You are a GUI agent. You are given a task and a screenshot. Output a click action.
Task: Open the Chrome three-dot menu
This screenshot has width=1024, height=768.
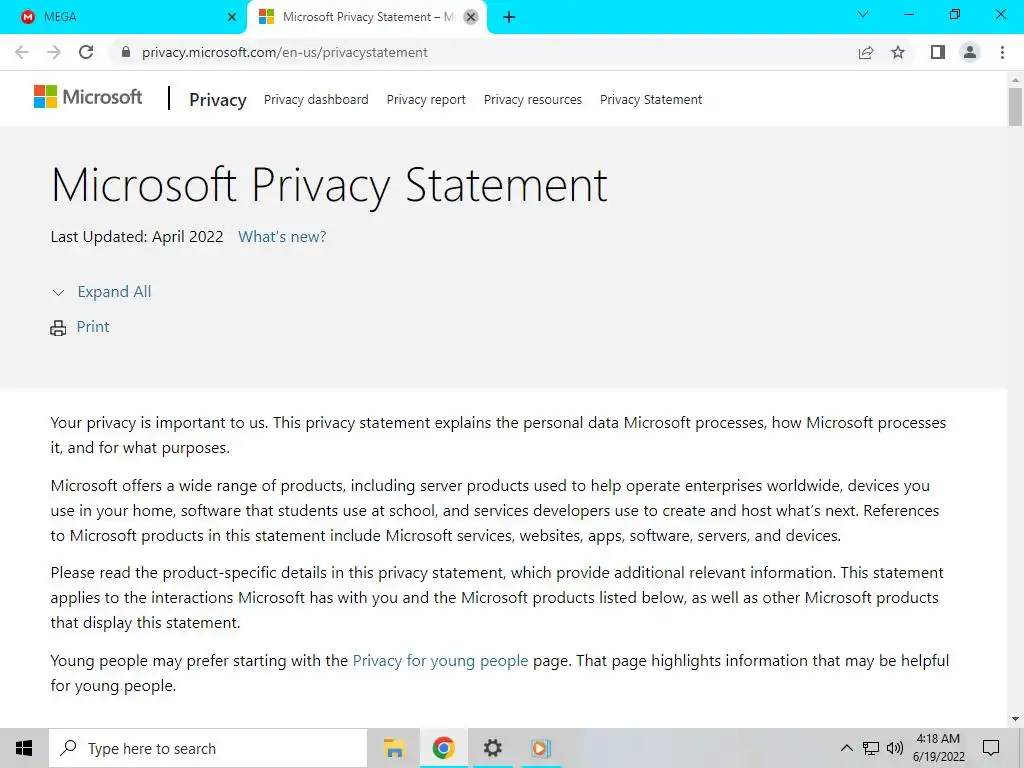[1002, 52]
